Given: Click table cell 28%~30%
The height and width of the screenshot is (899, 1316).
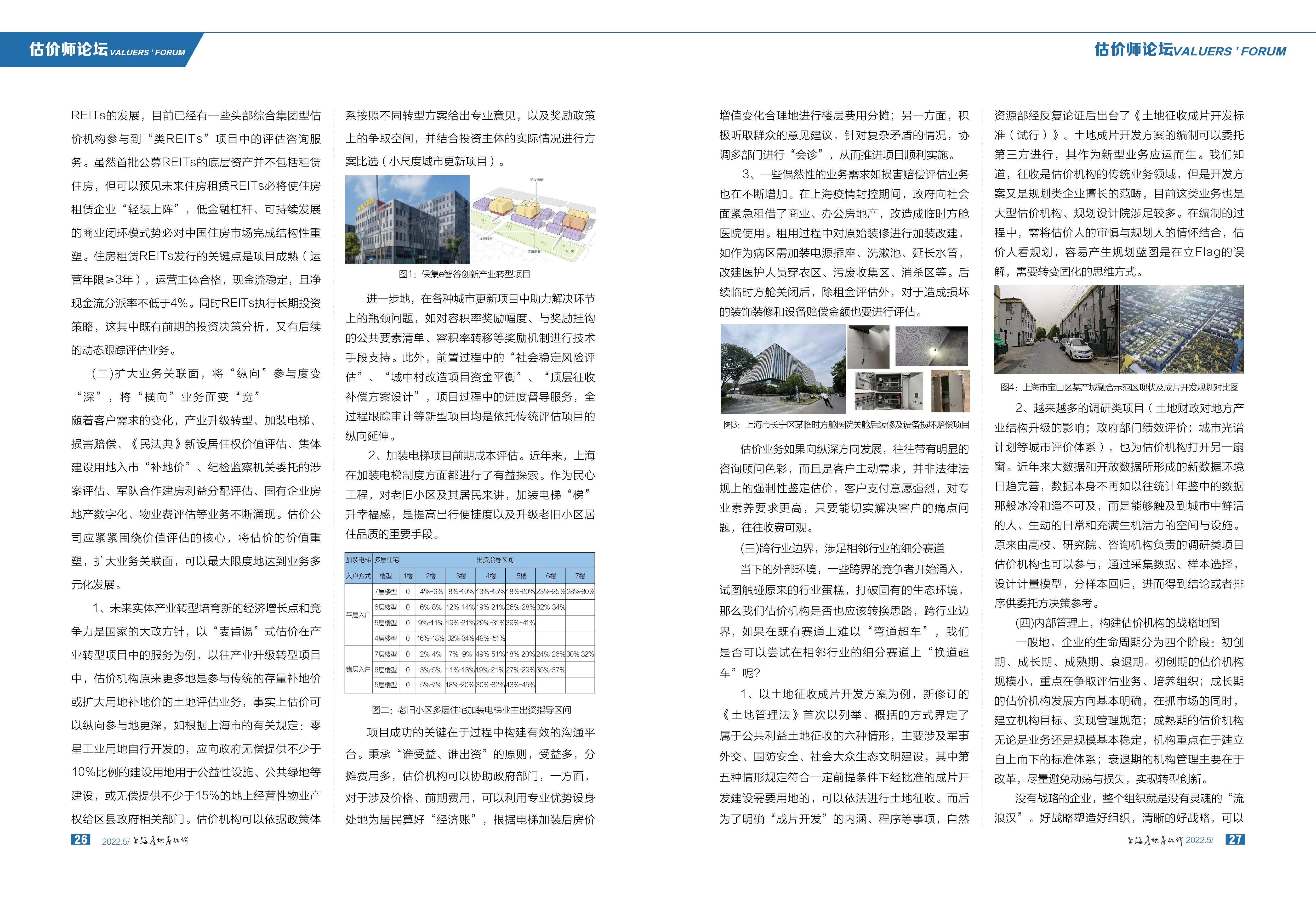Looking at the screenshot, I should point(580,591).
